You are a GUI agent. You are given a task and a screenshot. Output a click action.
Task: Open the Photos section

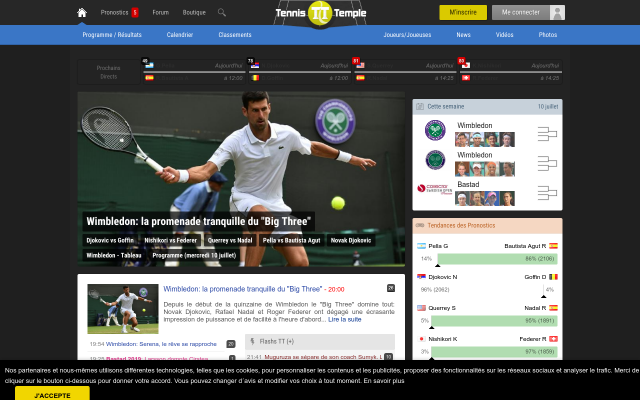pos(547,35)
